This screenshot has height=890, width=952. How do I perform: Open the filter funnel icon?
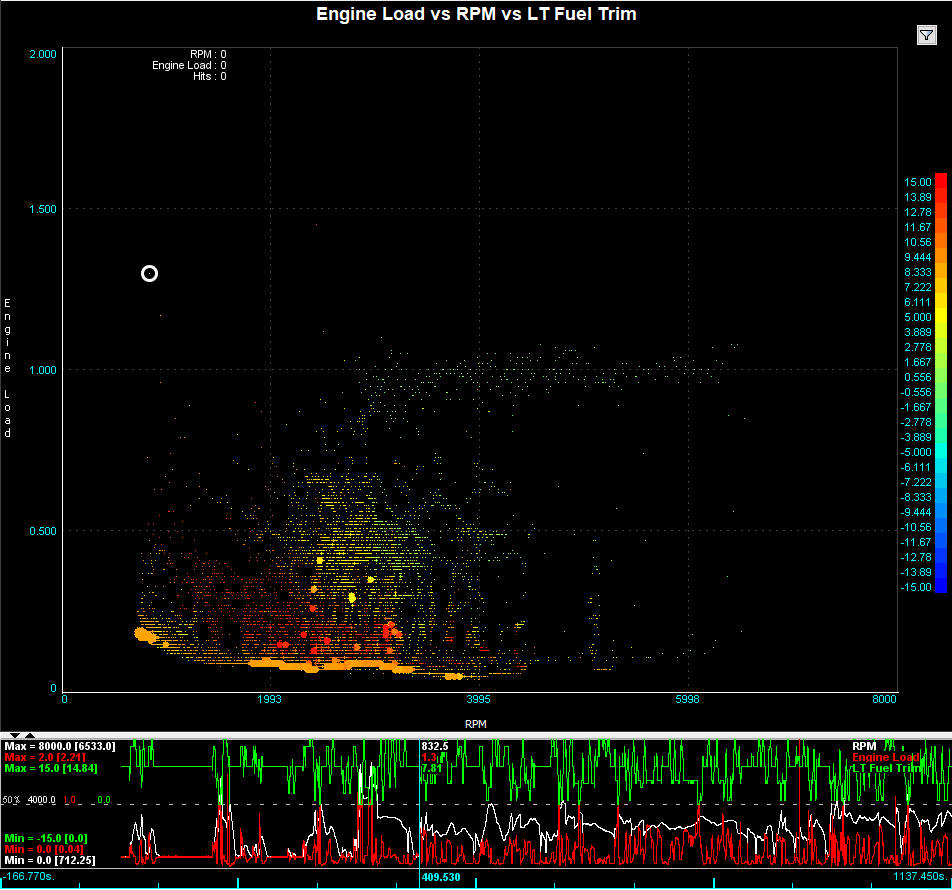click(x=926, y=36)
